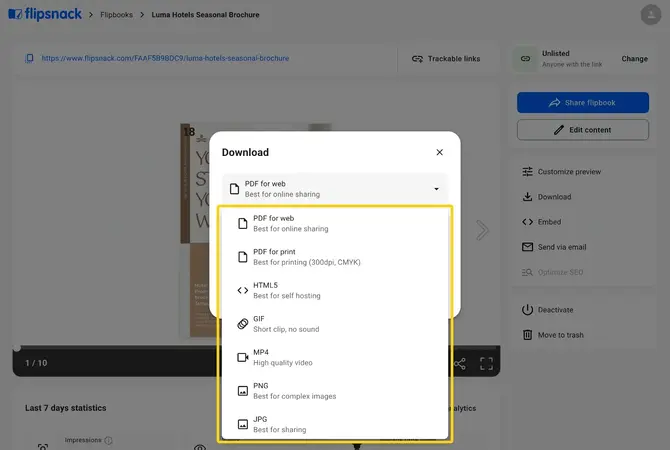Click the Customize preview sliders icon
The height and width of the screenshot is (450, 670).
(527, 172)
